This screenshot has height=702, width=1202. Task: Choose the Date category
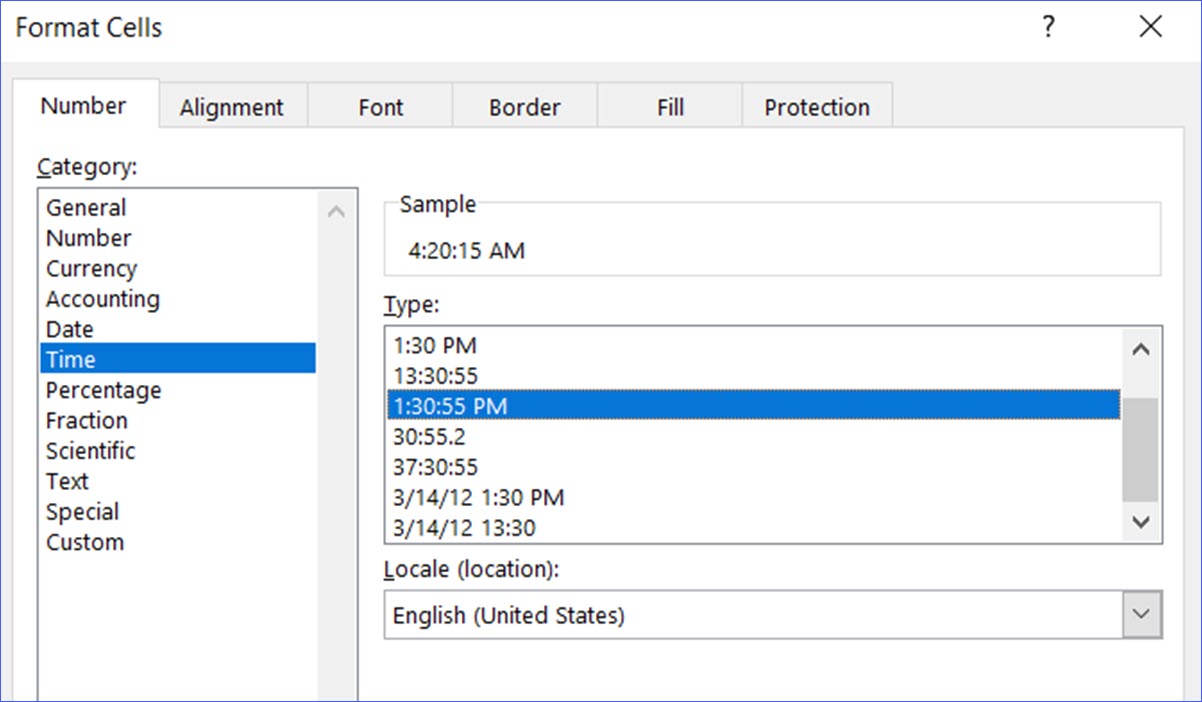click(69, 329)
